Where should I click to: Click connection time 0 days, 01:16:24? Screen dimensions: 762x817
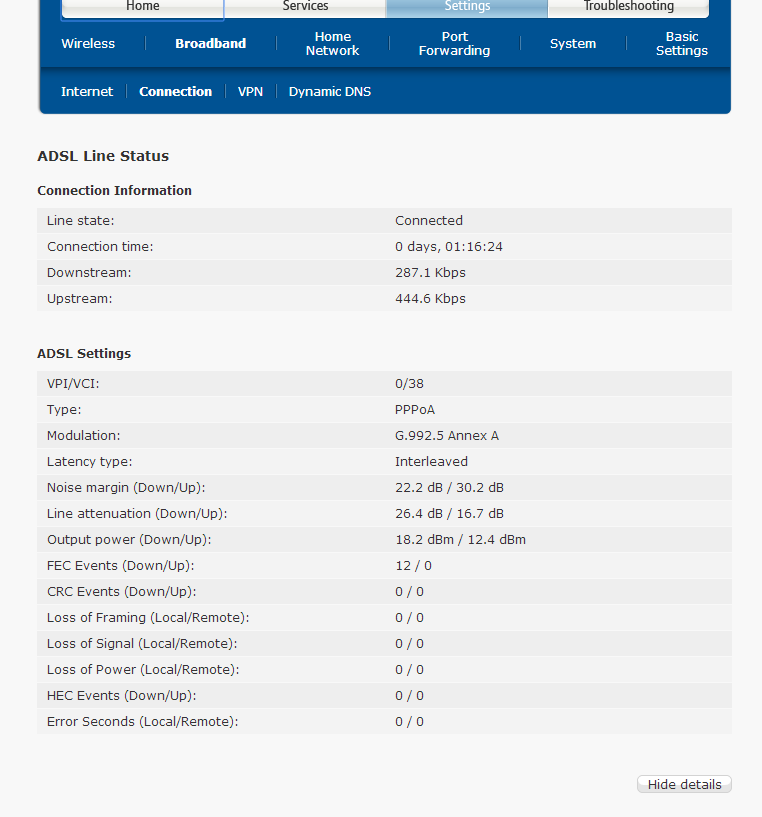point(449,246)
